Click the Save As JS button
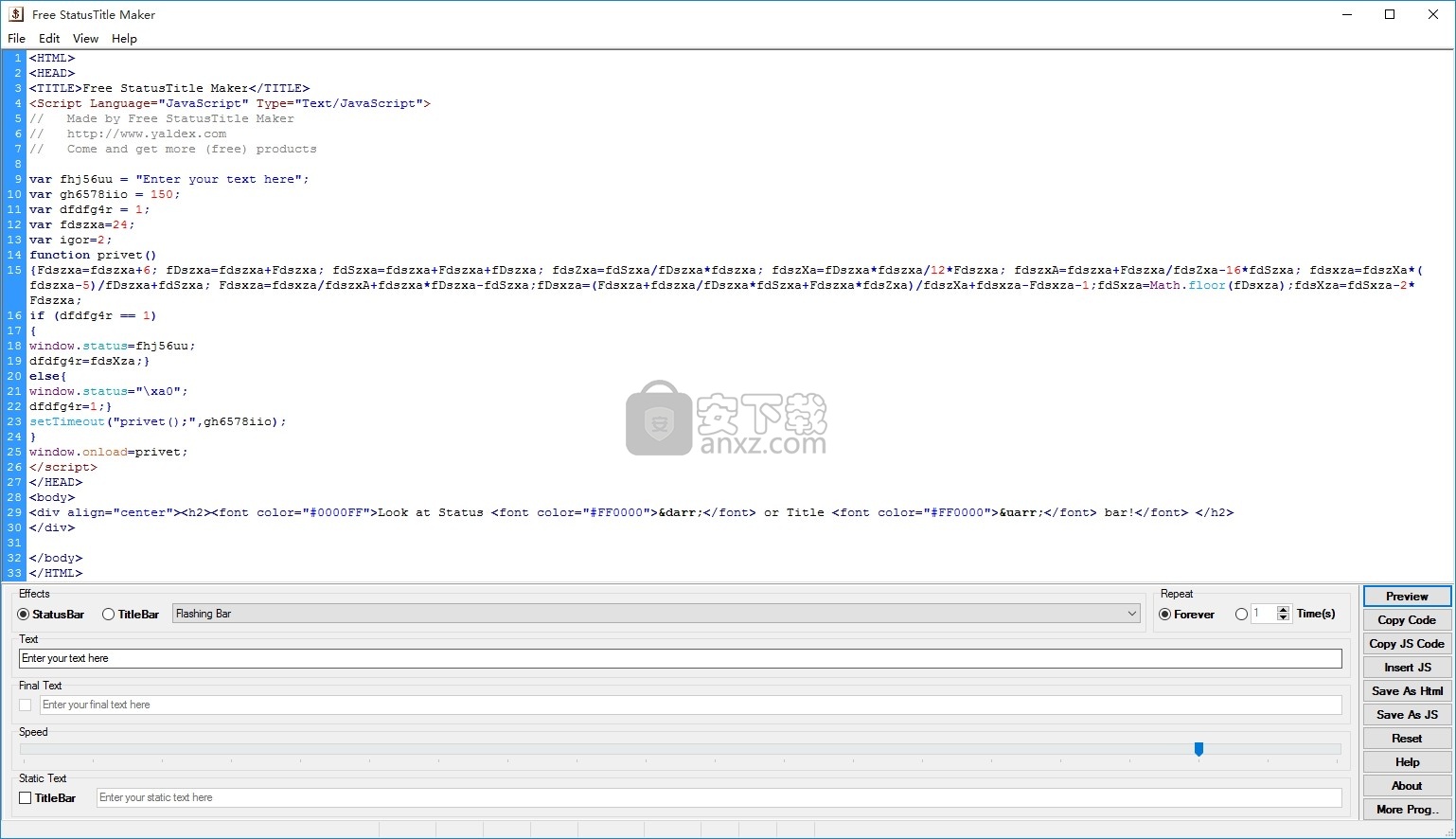Screen dimensions: 1456x839 click(1407, 715)
